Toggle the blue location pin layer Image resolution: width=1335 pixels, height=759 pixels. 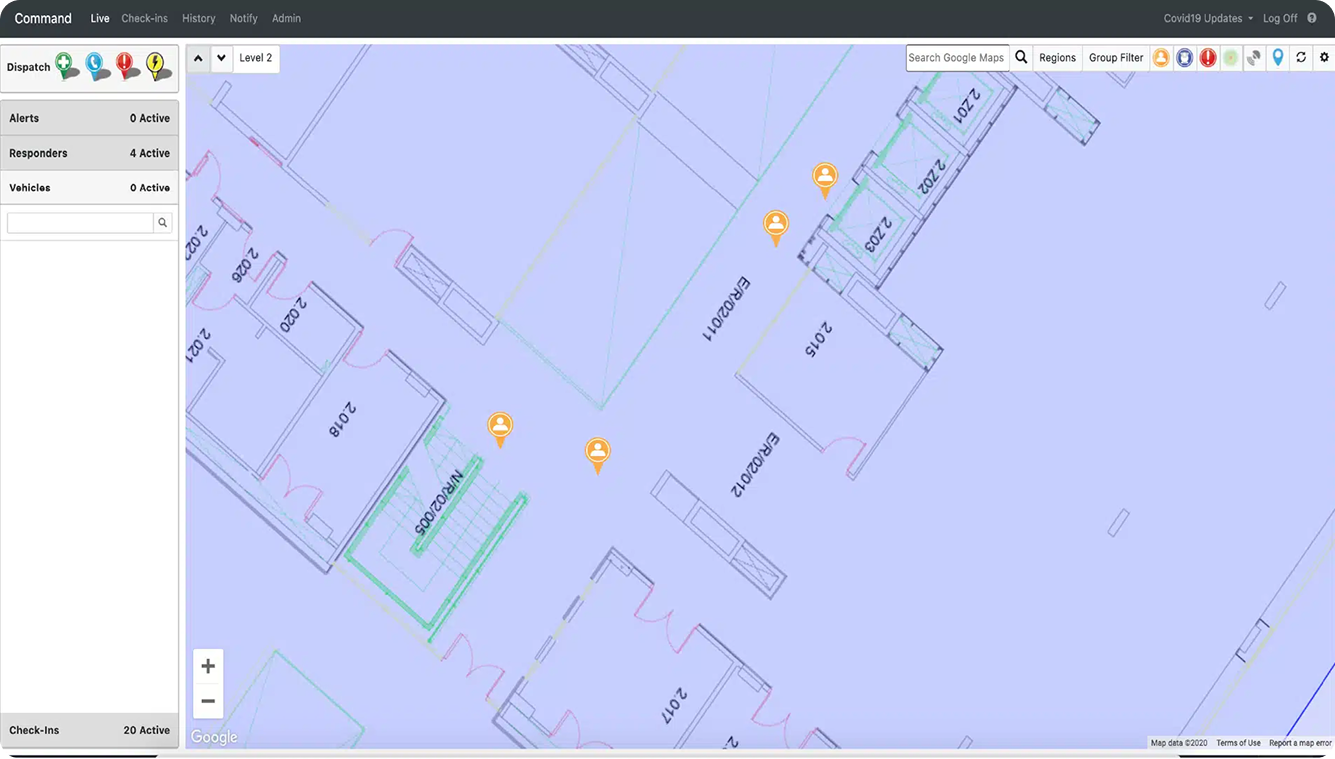1277,58
